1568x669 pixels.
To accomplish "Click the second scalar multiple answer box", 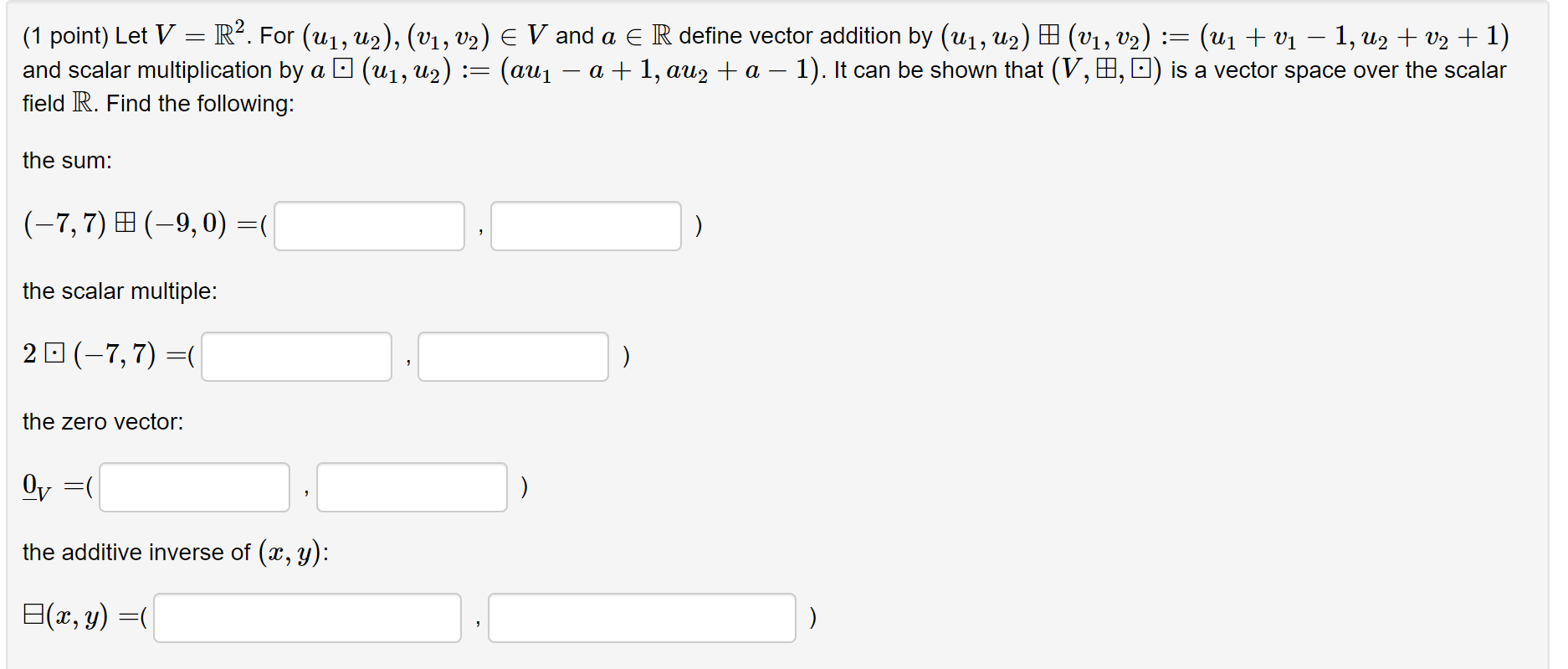I will [x=513, y=357].
